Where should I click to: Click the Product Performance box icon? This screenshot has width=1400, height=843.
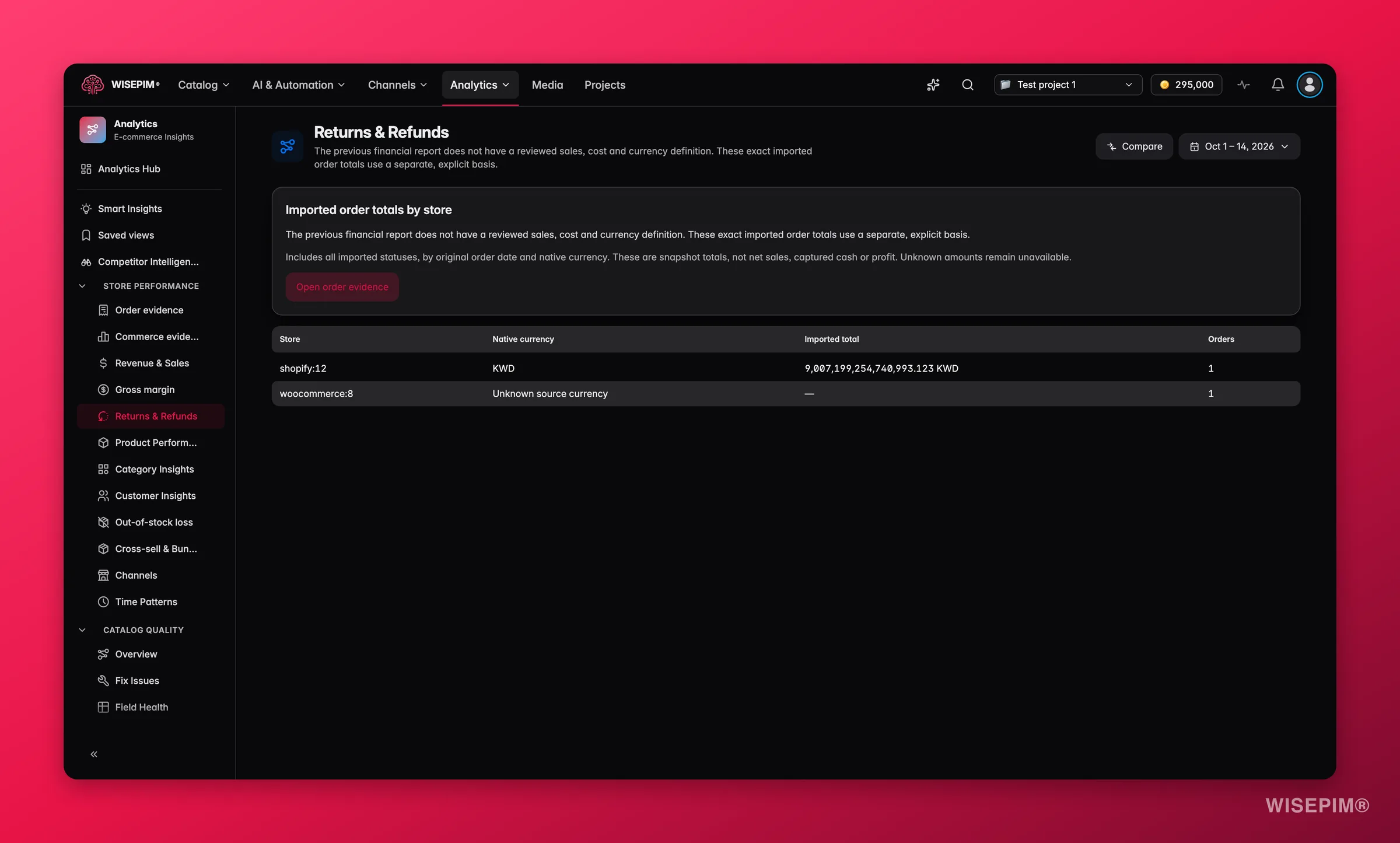103,443
